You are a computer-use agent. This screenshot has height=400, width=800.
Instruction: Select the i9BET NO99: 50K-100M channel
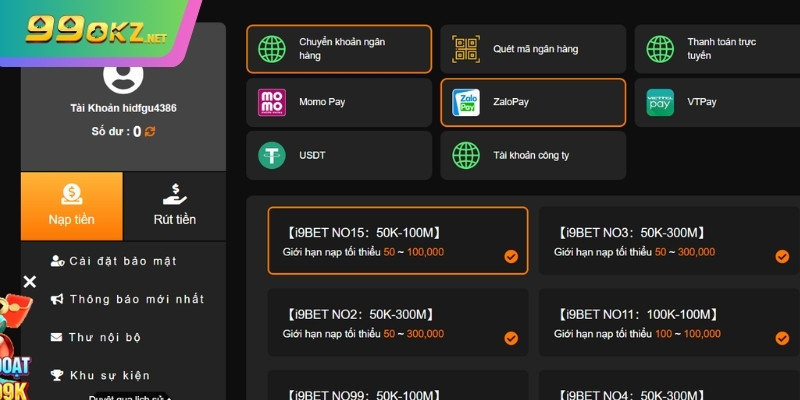[x=398, y=385]
